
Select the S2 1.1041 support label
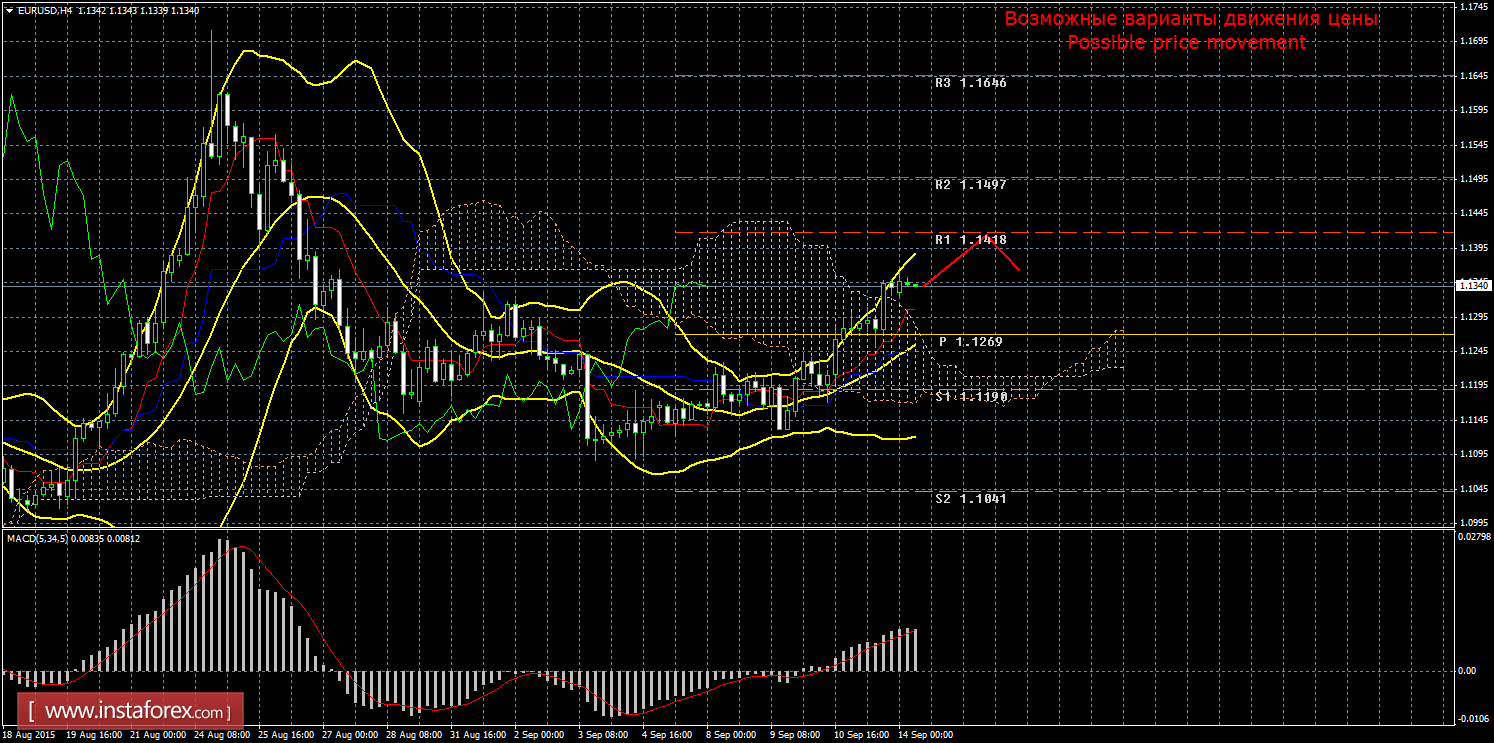tap(970, 498)
